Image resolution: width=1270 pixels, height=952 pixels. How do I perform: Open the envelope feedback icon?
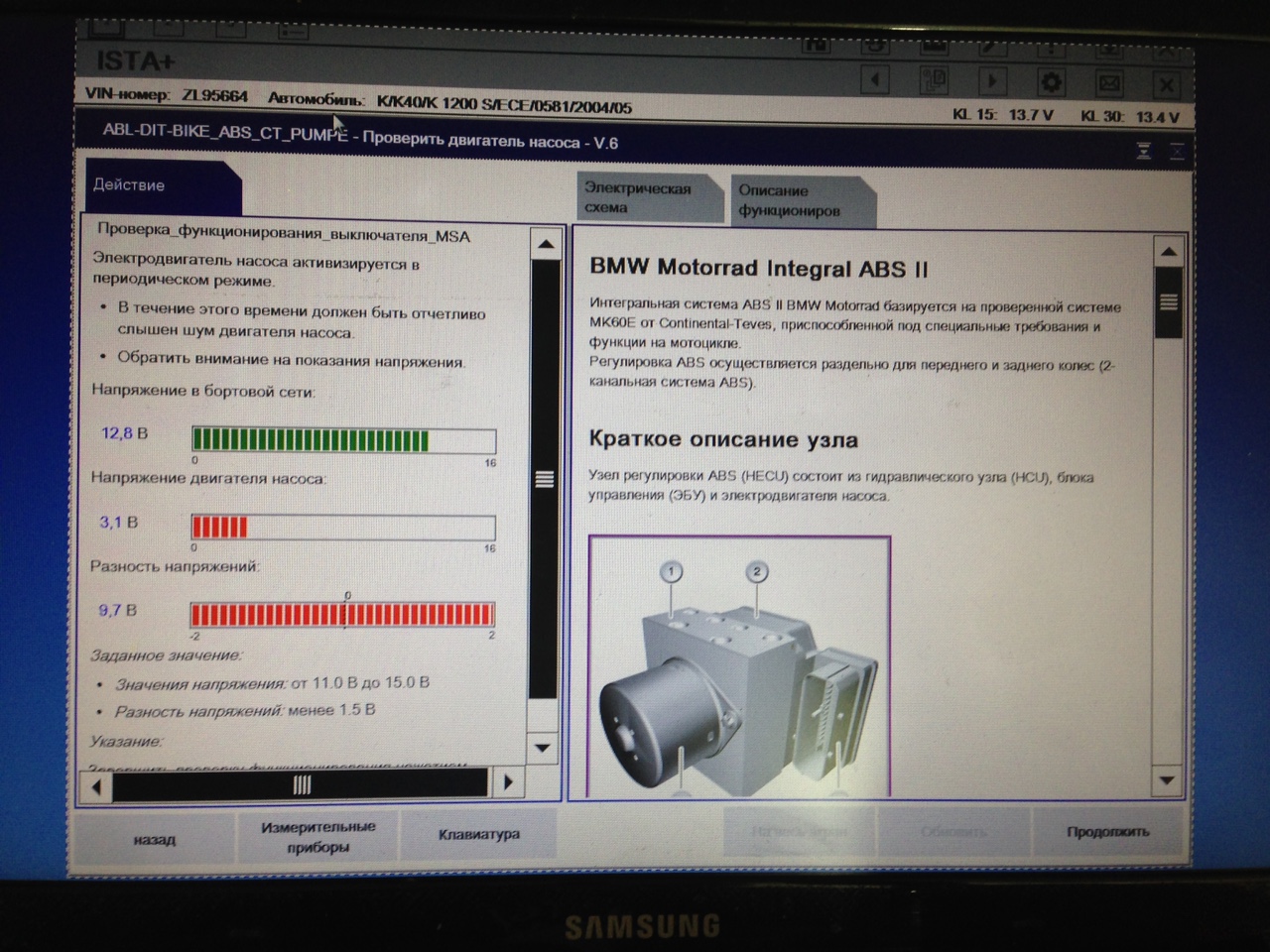1109,83
